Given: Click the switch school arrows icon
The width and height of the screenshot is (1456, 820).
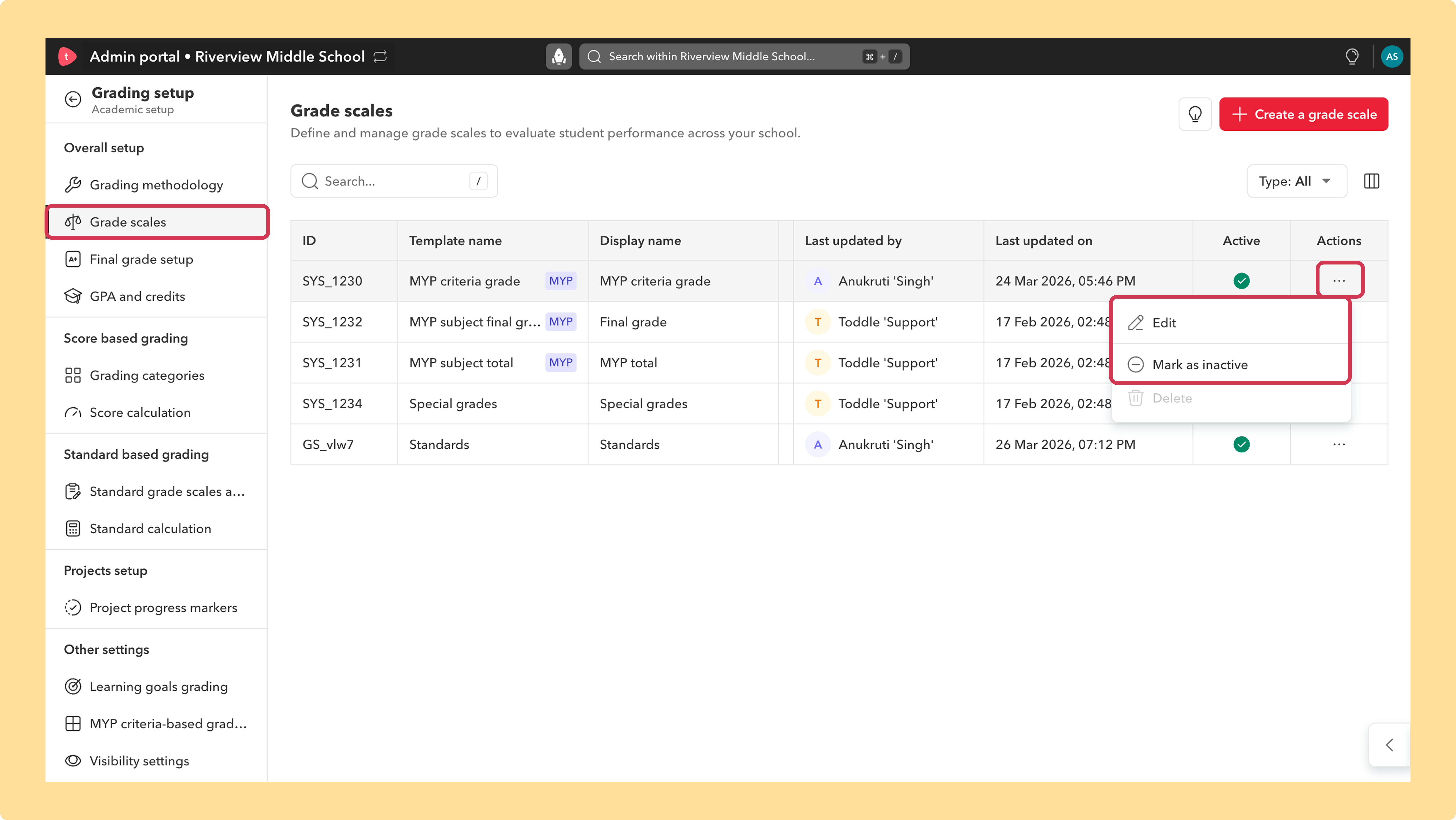Looking at the screenshot, I should click(x=380, y=56).
